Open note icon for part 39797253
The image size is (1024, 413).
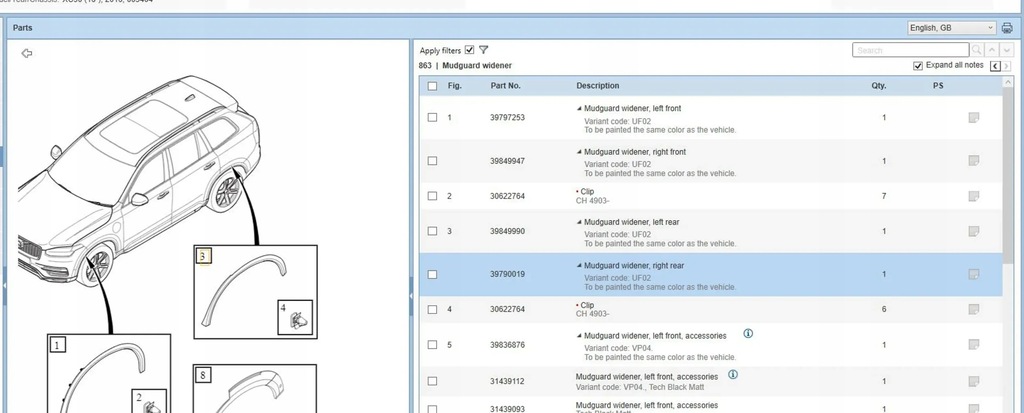tap(973, 118)
